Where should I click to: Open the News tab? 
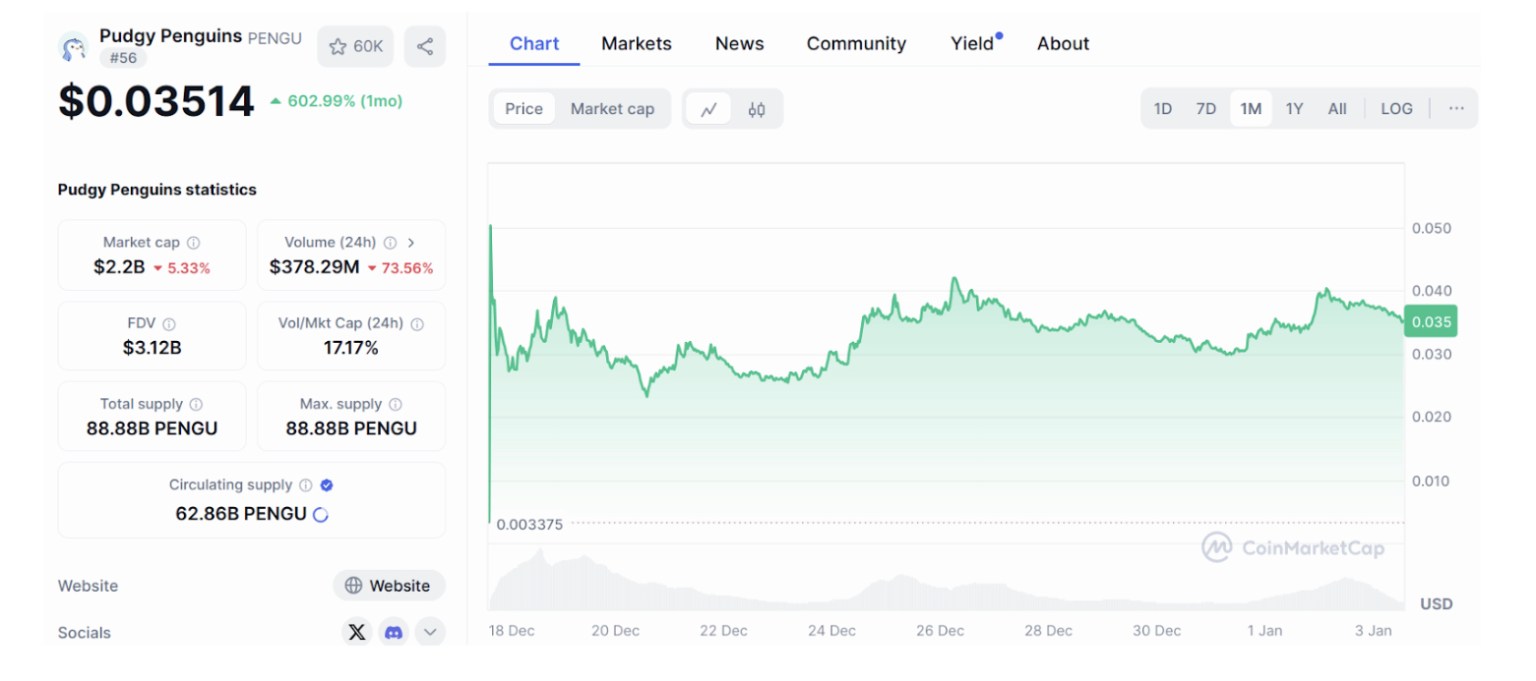[x=739, y=44]
